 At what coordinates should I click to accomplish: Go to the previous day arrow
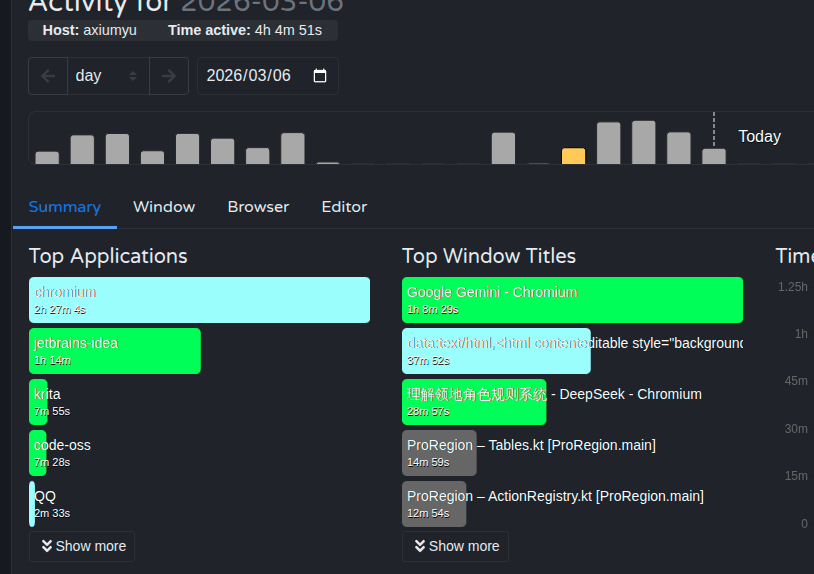pos(48,76)
